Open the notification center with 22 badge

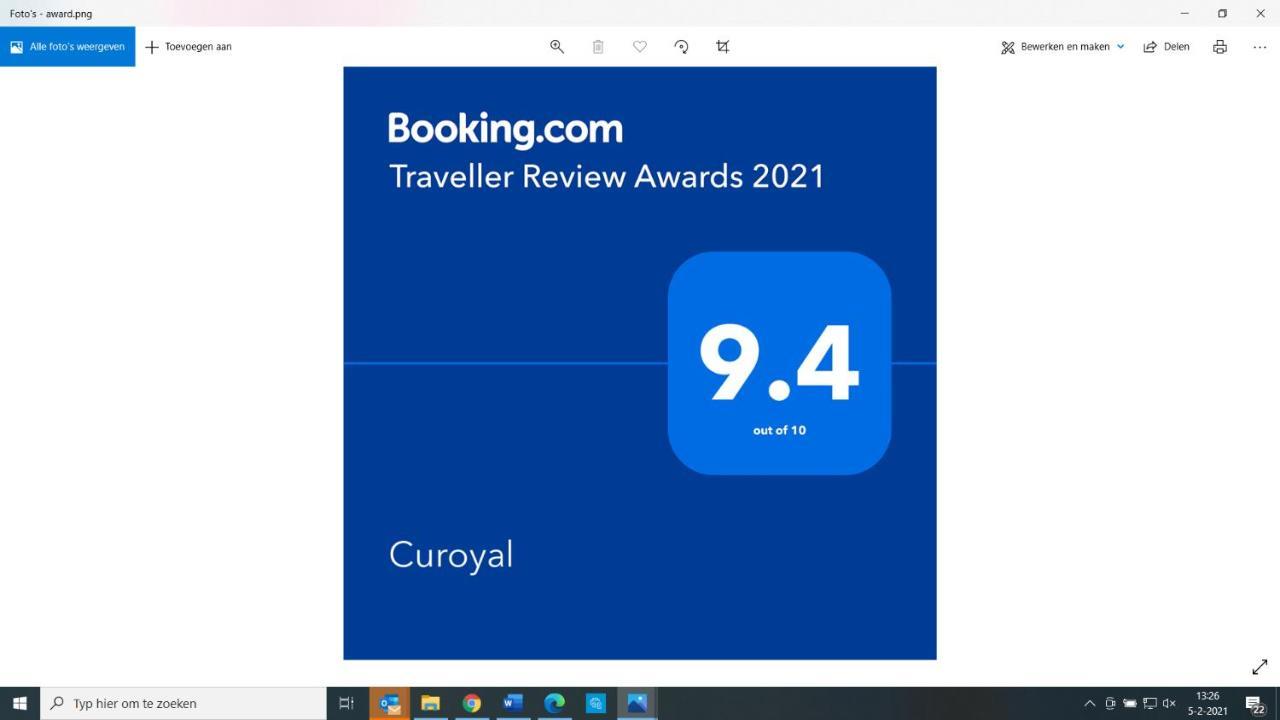pyautogui.click(x=1256, y=704)
